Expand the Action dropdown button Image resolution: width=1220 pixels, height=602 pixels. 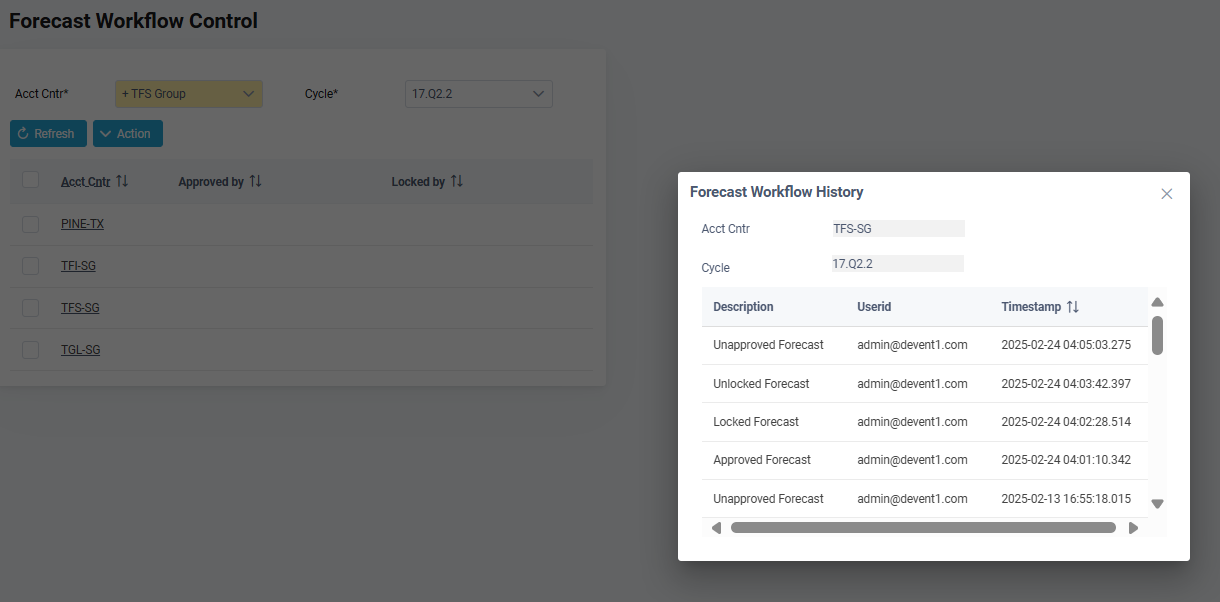pyautogui.click(x=128, y=134)
